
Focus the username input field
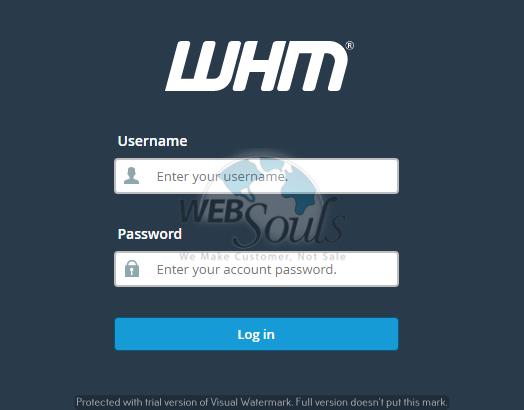pyautogui.click(x=256, y=176)
